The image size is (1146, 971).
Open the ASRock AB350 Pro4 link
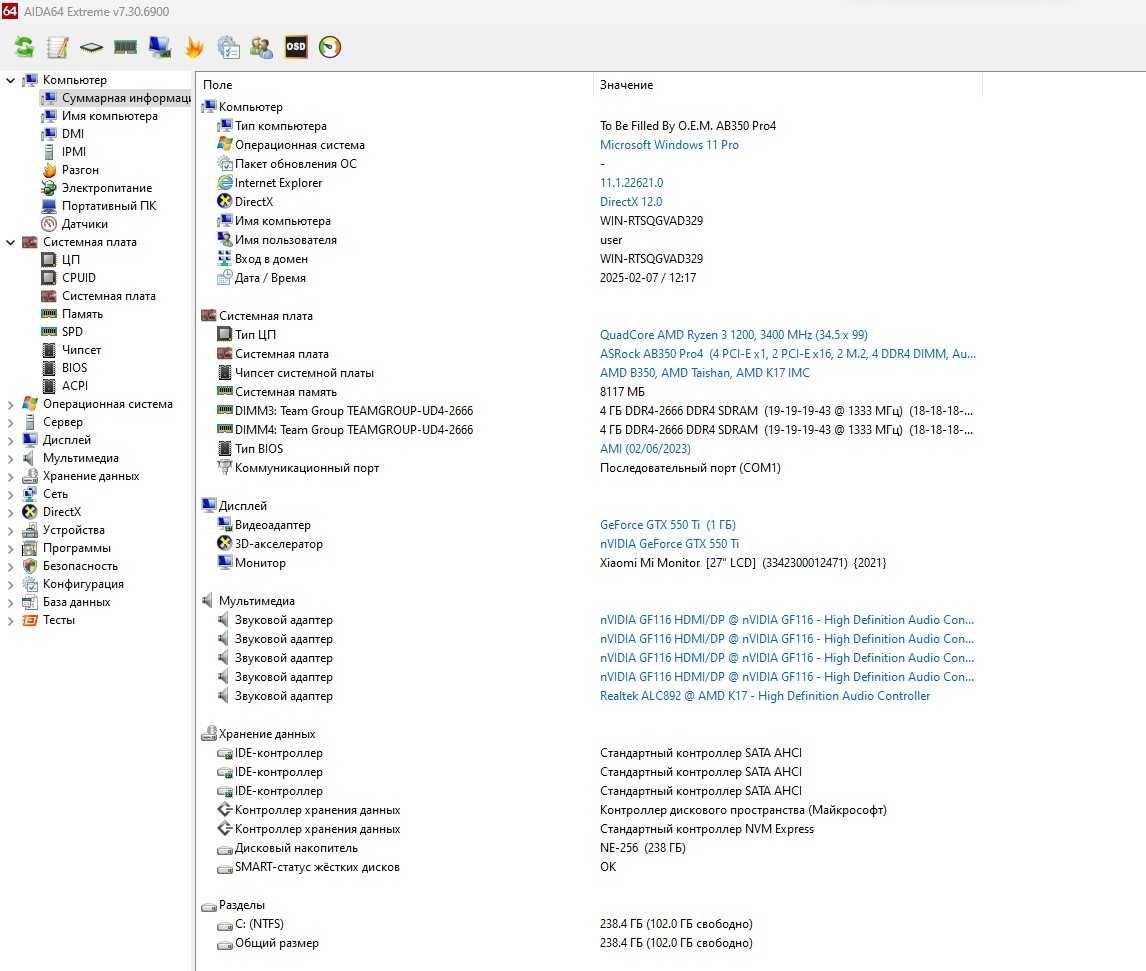tap(787, 354)
